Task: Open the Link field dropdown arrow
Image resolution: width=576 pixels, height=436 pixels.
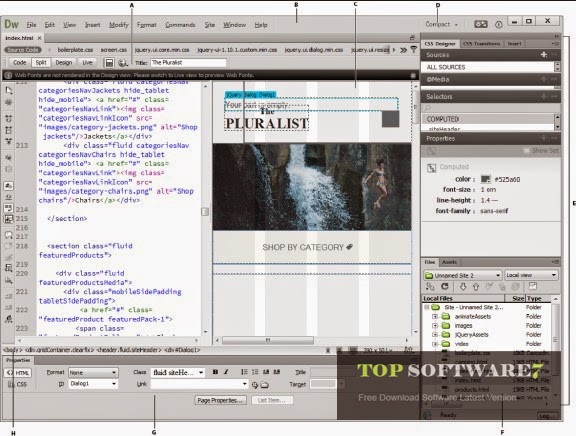Action: [x=245, y=384]
